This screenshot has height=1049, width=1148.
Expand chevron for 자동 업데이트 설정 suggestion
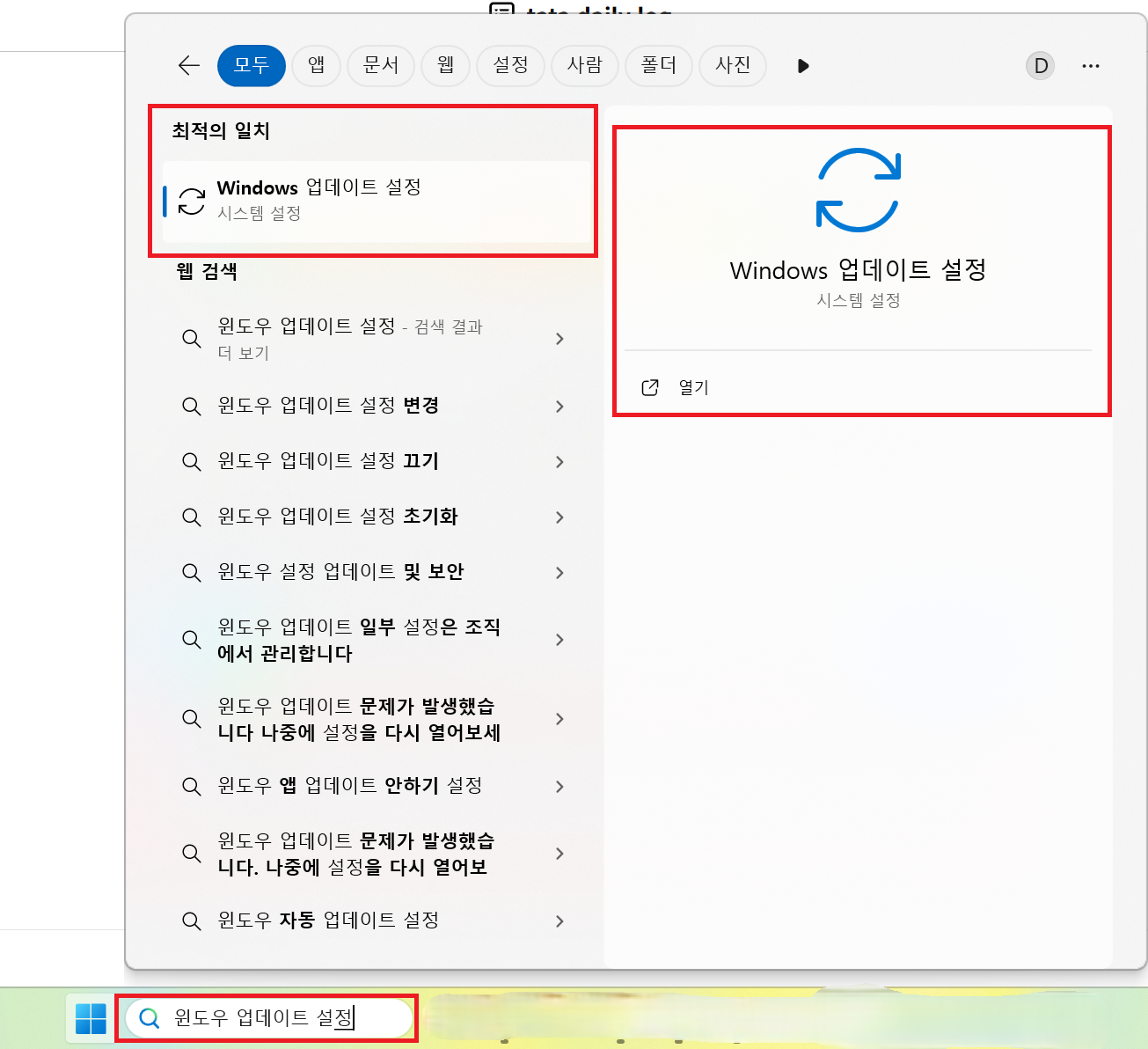point(559,921)
